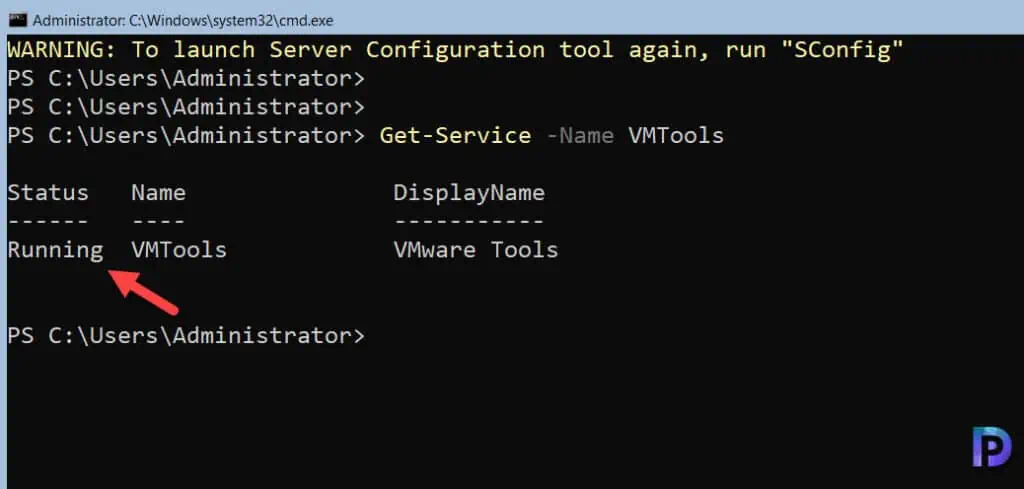Click the 'VMware Tools' display name
Screen dimensions: 1024x489
[x=475, y=250]
